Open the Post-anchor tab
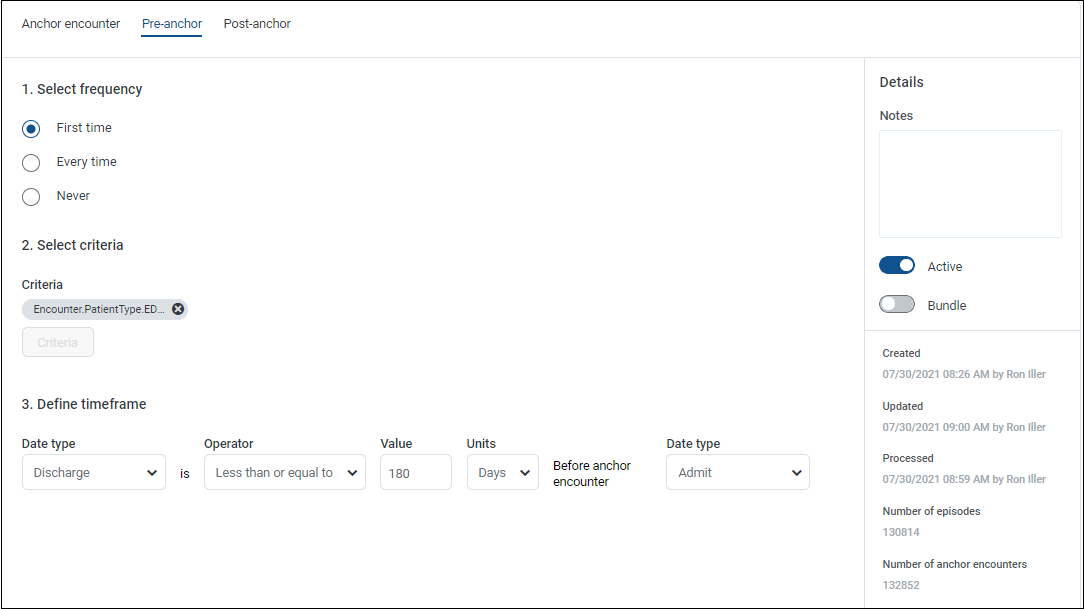The image size is (1084, 609). [x=257, y=24]
